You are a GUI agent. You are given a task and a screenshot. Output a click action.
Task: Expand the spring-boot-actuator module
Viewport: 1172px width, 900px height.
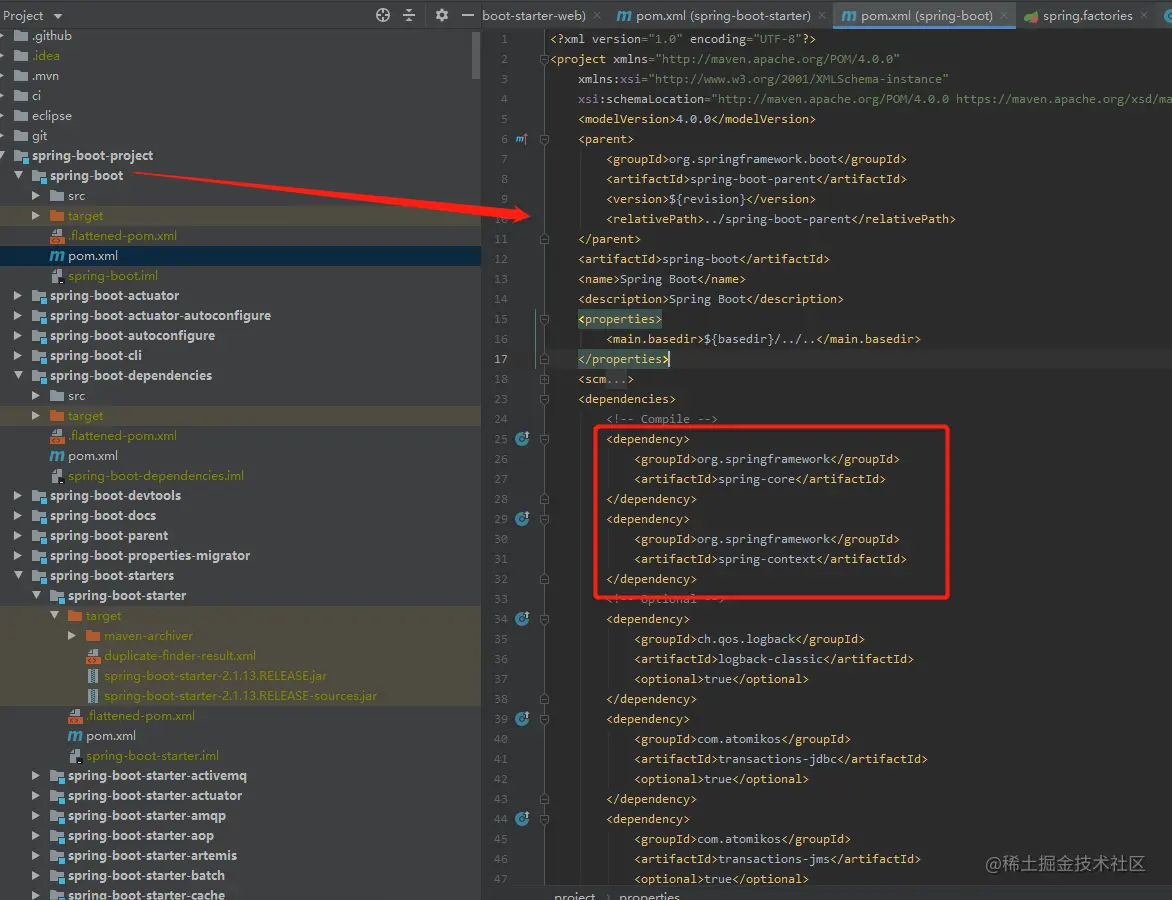click(x=18, y=296)
